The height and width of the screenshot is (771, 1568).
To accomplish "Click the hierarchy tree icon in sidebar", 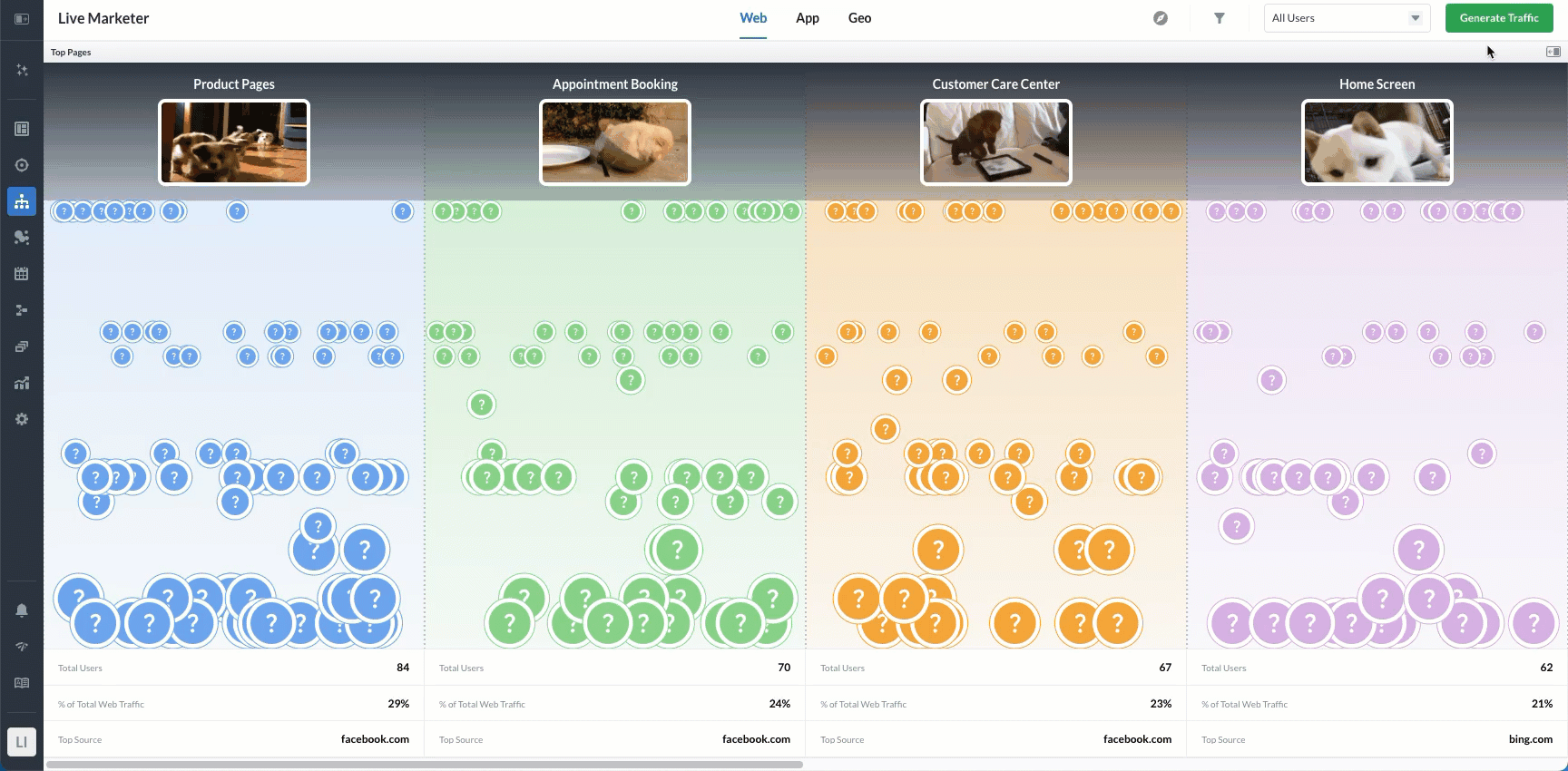I will click(22, 201).
